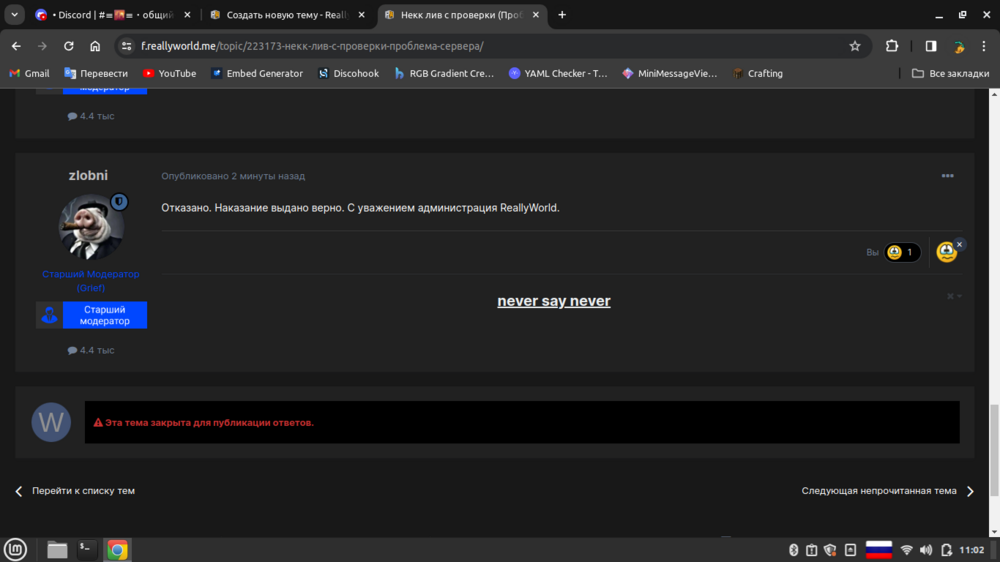1000x562 pixels.
Task: Switch to the Создать новую тему tab
Action: click(x=287, y=15)
